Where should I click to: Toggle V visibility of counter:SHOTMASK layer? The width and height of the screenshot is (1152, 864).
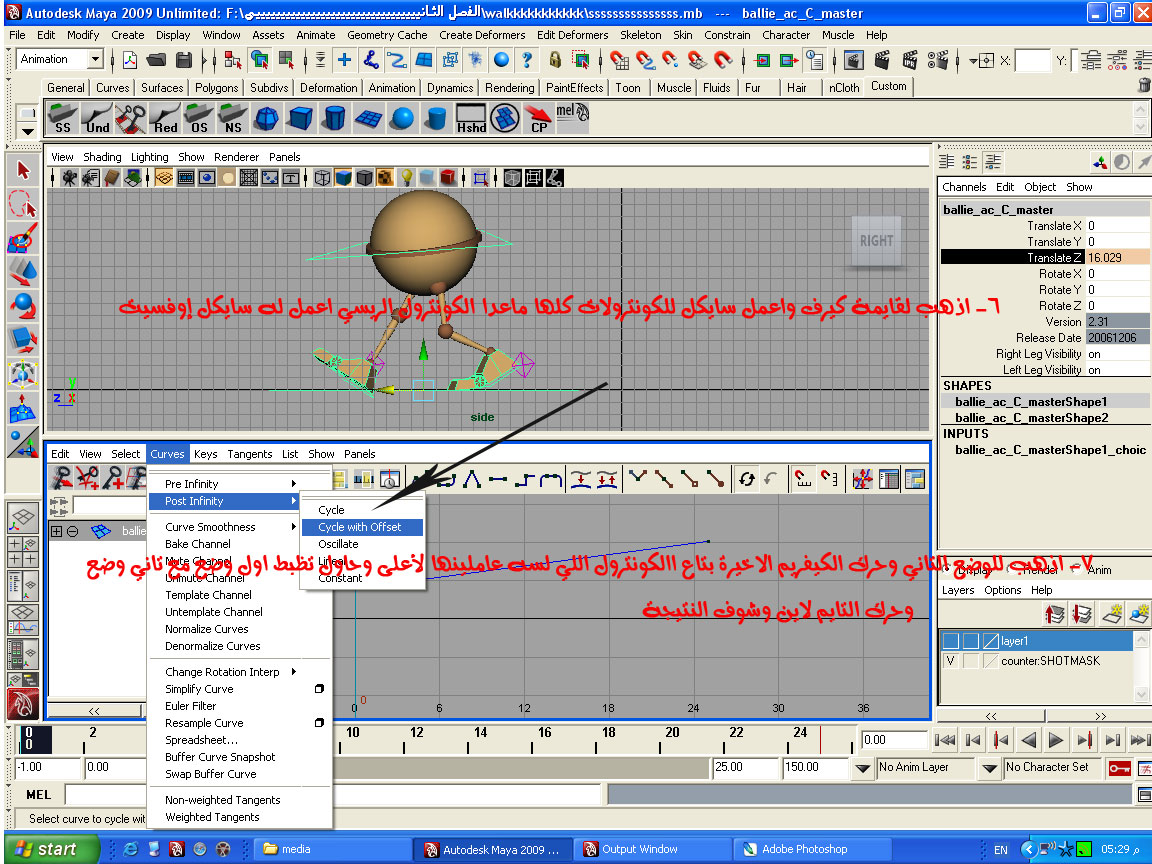pyautogui.click(x=951, y=660)
